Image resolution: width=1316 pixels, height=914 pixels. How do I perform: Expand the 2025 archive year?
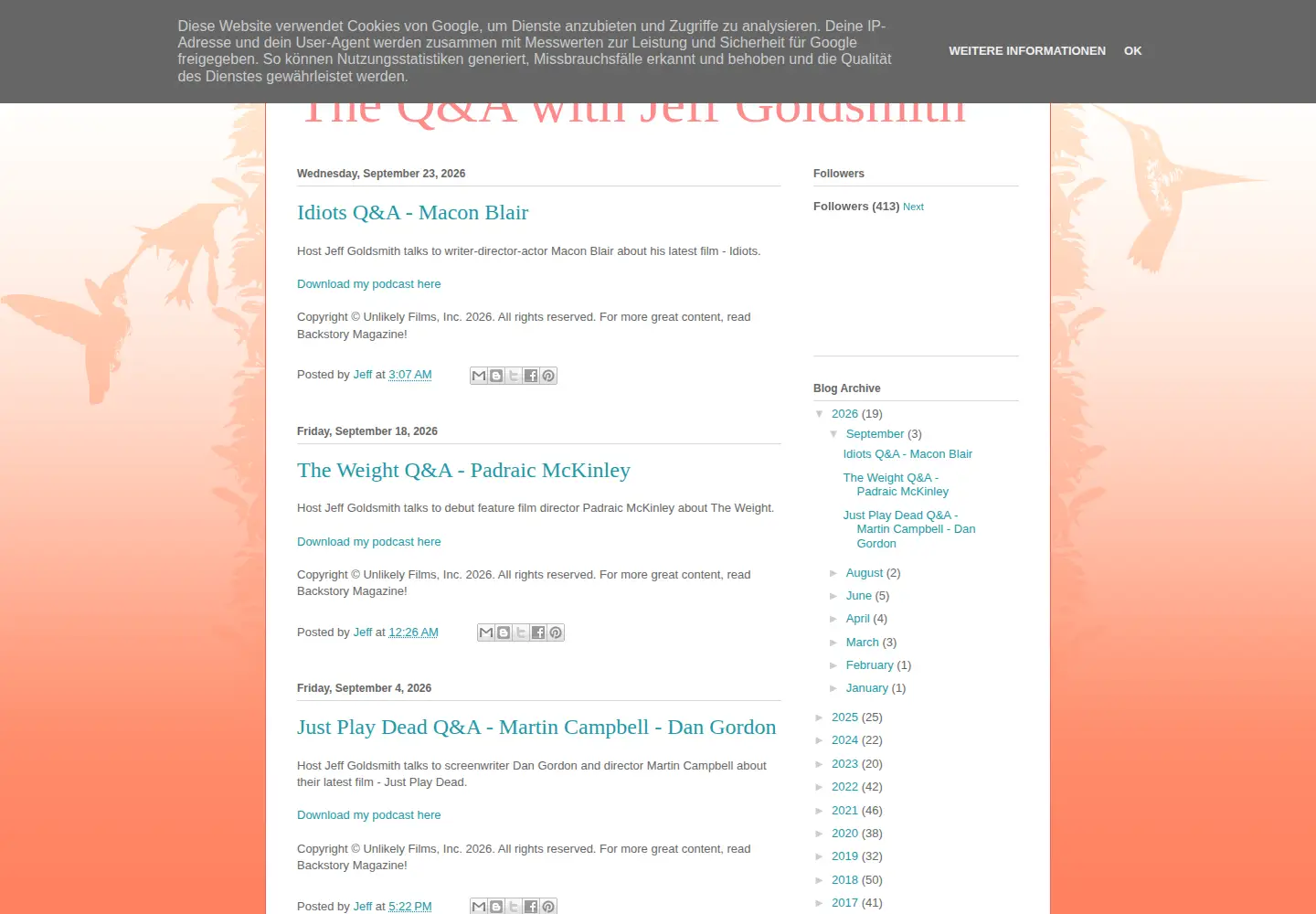[820, 717]
